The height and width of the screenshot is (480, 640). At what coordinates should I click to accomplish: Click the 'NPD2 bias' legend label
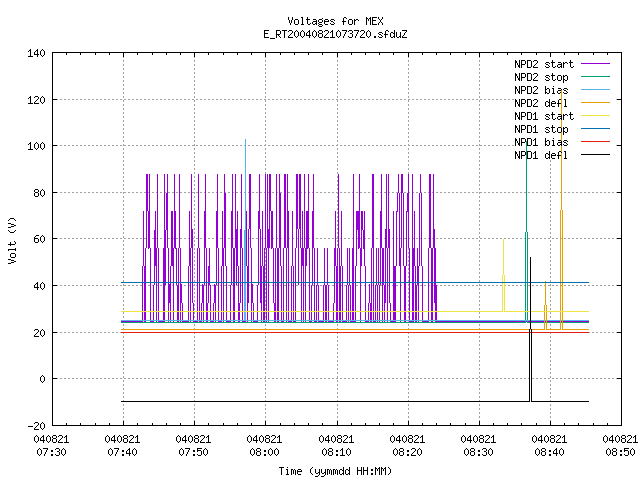[x=541, y=90]
